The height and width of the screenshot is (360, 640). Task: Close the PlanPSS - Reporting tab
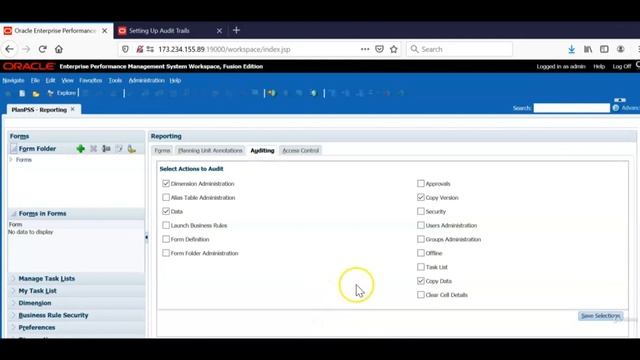pyautogui.click(x=73, y=109)
